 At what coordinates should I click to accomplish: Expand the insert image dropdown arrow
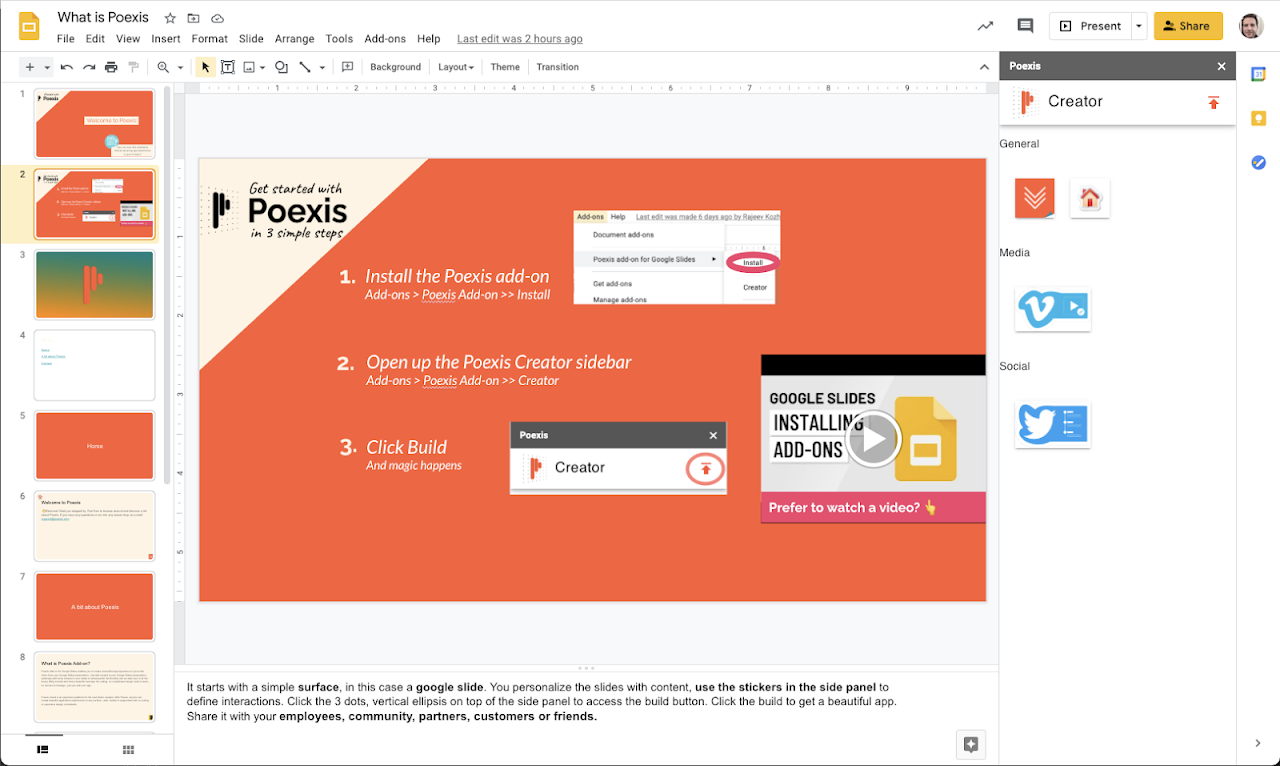(x=263, y=67)
